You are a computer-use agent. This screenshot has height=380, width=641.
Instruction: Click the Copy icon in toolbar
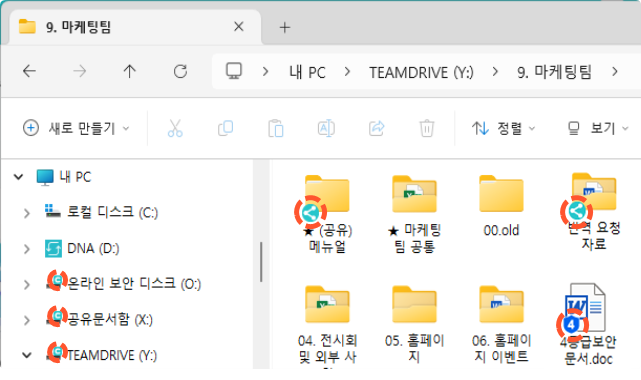(x=225, y=128)
